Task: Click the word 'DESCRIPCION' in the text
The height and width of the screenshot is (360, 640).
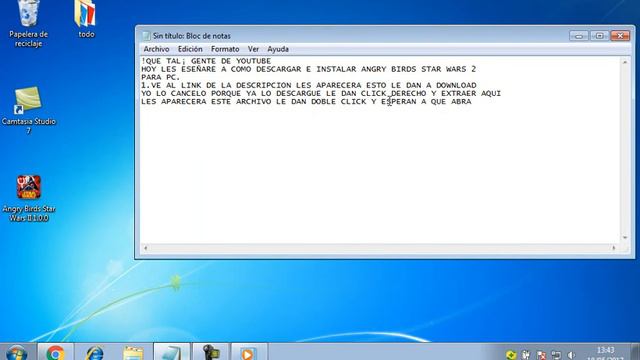Action: tap(263, 85)
